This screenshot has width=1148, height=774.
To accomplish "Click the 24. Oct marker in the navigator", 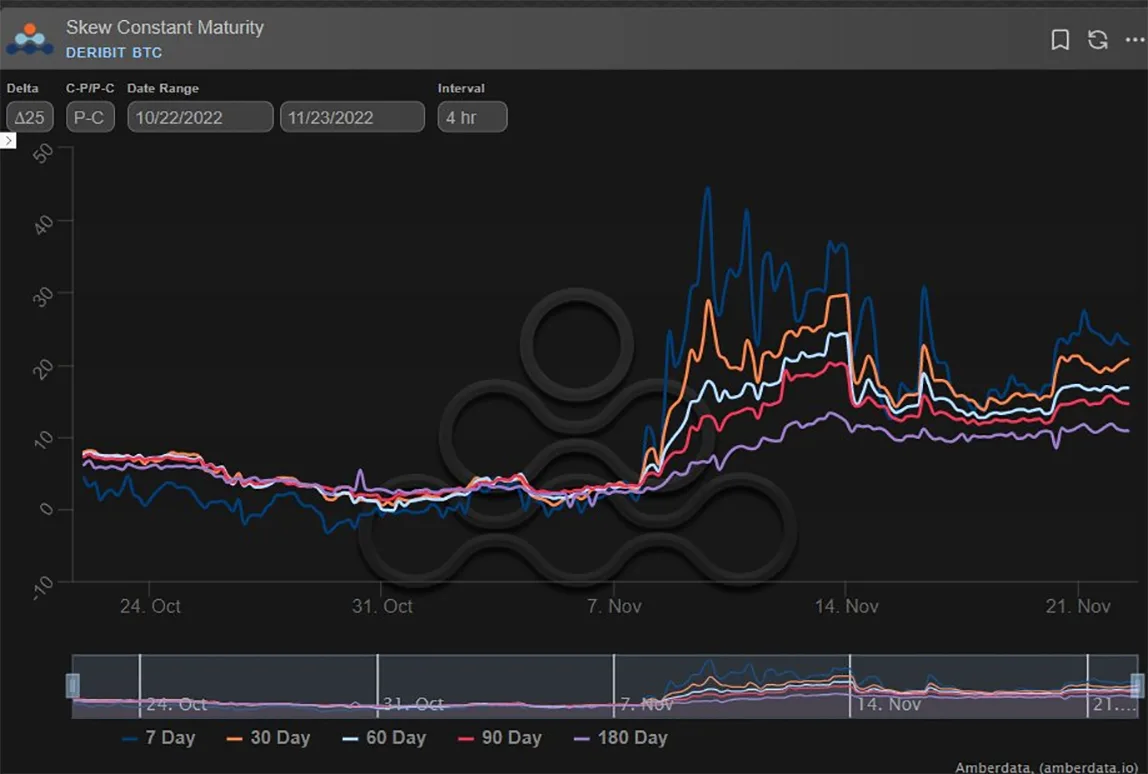I will 176,704.
